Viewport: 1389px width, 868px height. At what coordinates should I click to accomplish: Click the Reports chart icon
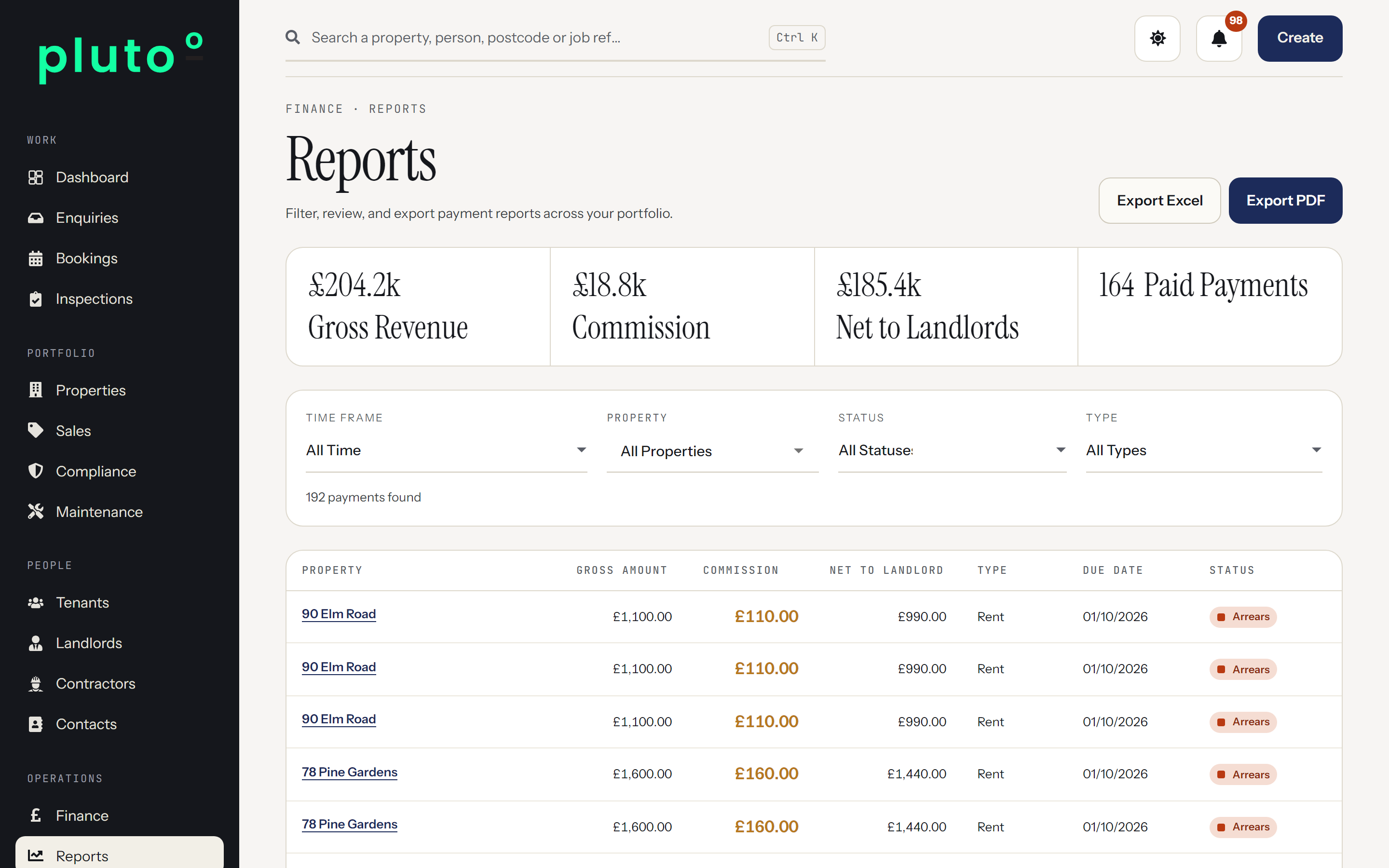[36, 855]
